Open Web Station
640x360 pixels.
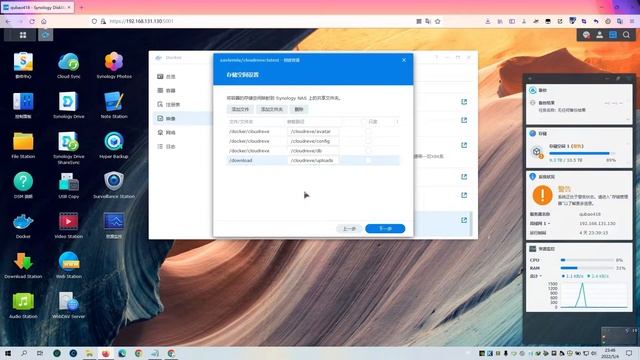69,265
